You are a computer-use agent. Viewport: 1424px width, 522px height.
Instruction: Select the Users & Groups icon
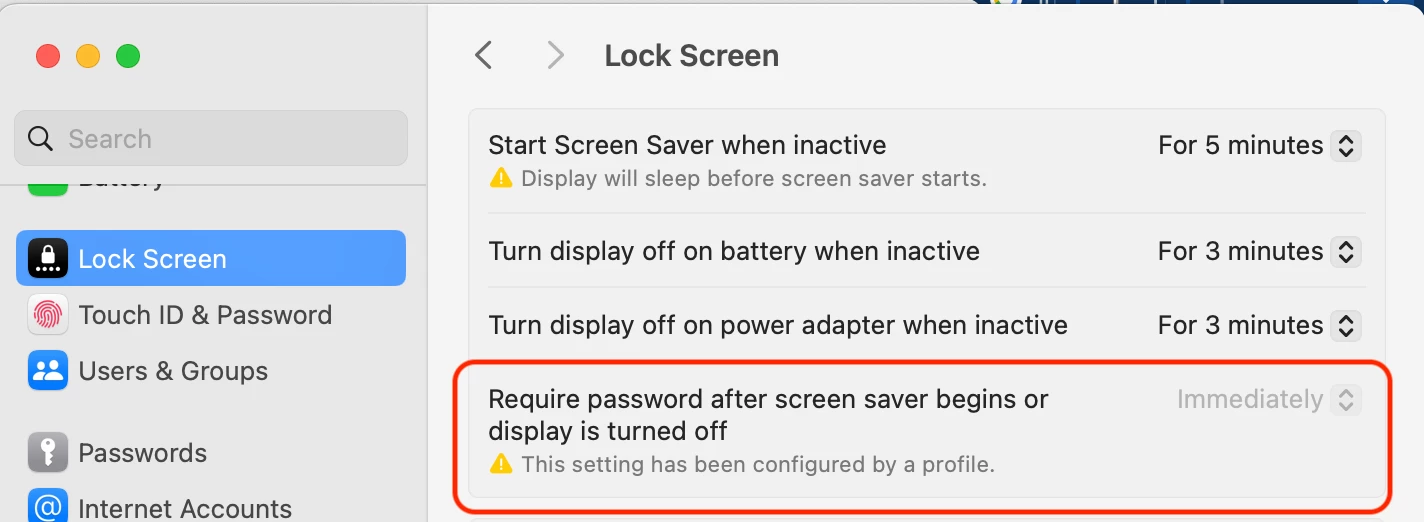(48, 370)
